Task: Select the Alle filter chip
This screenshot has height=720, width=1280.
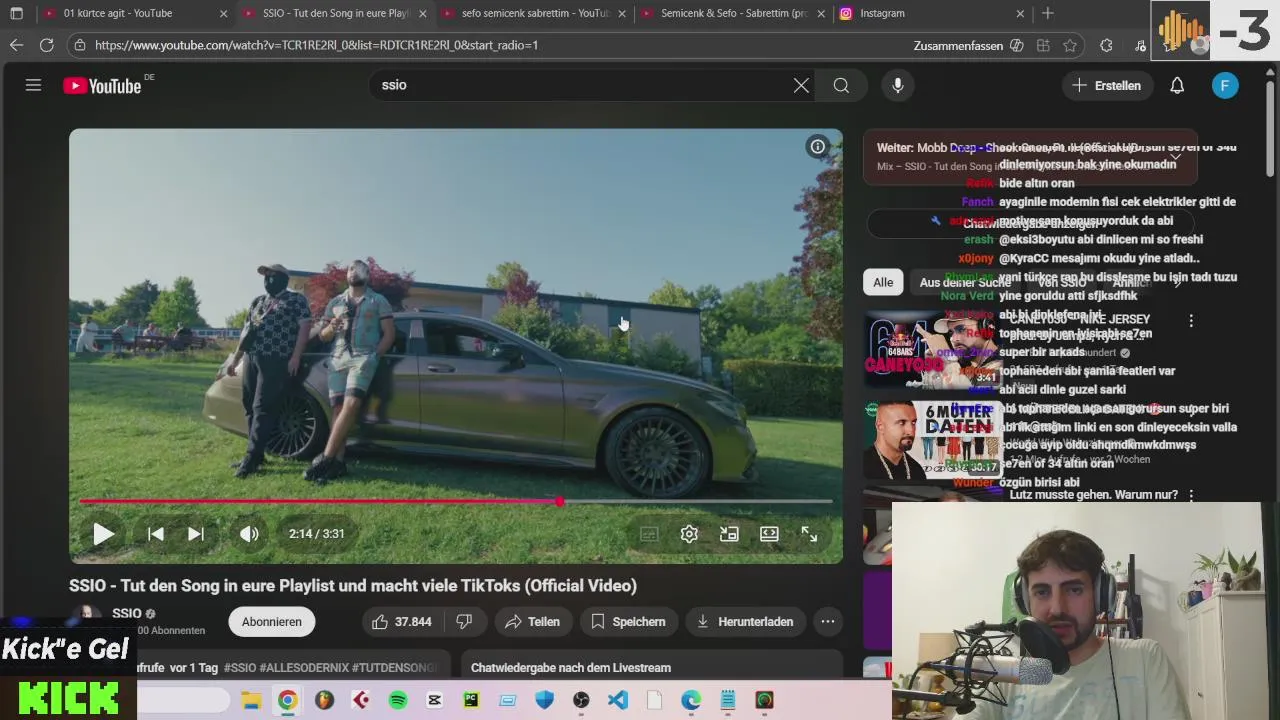Action: [x=883, y=282]
